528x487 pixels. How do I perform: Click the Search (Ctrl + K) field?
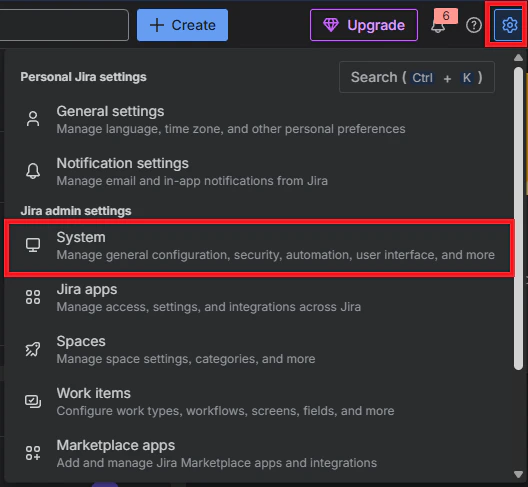point(417,77)
